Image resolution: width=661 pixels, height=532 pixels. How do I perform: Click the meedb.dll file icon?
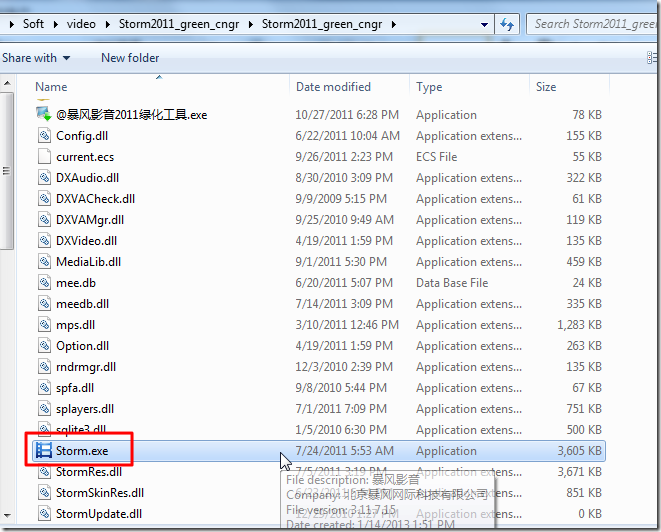pyautogui.click(x=44, y=304)
